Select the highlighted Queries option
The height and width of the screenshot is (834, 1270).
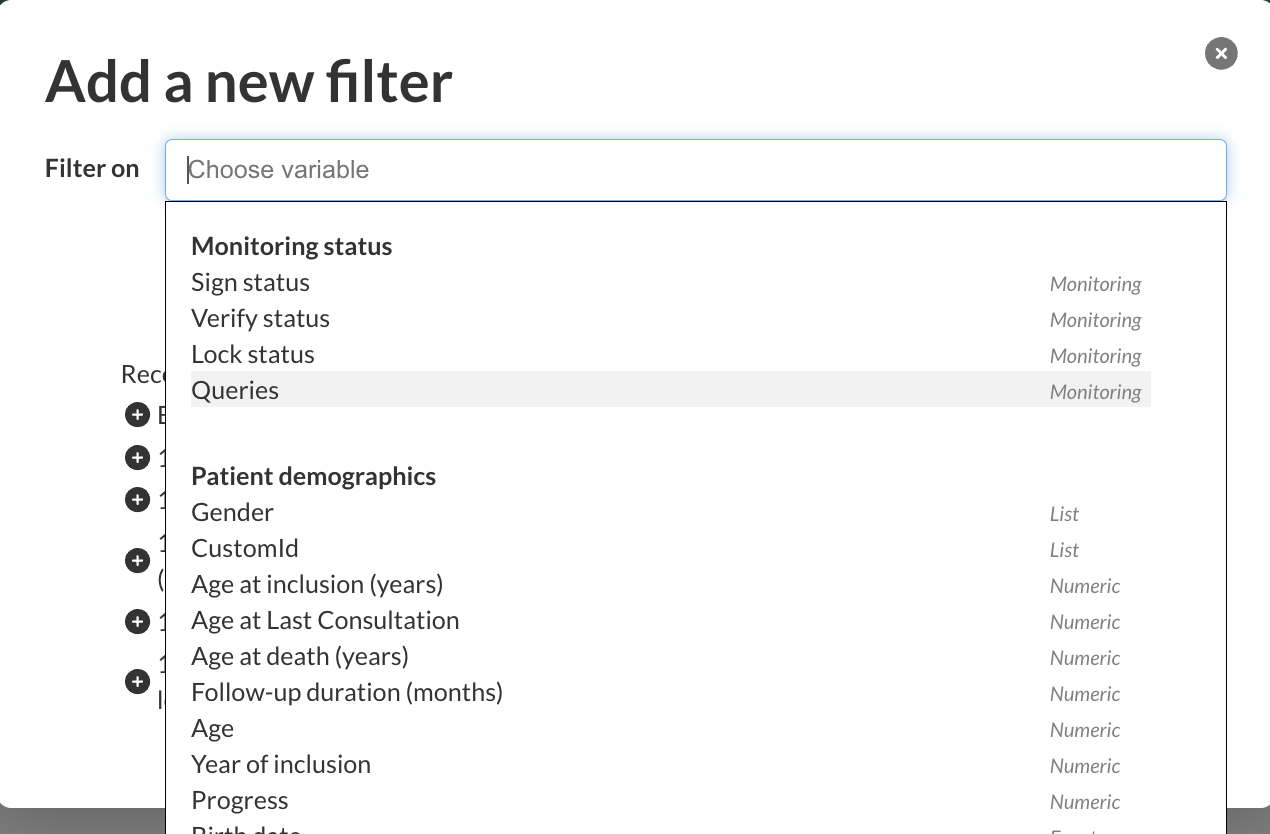pos(236,391)
